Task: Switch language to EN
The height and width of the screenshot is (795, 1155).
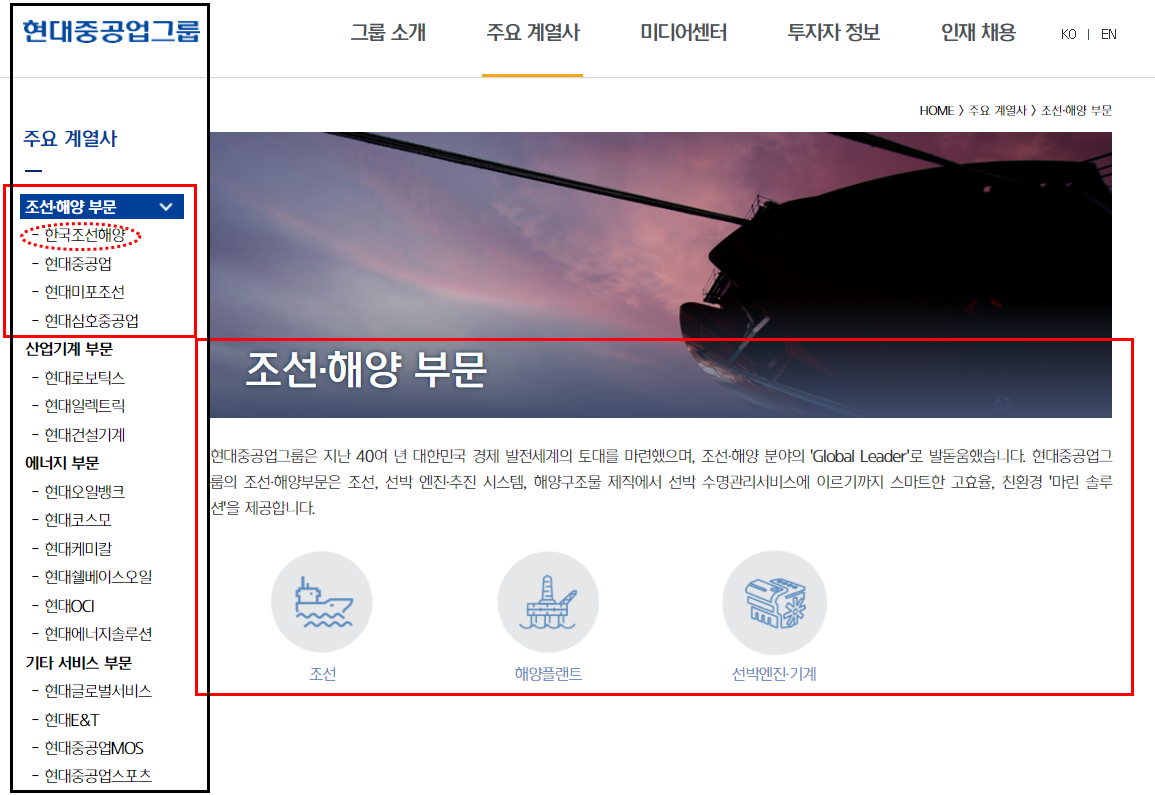Action: [1109, 35]
